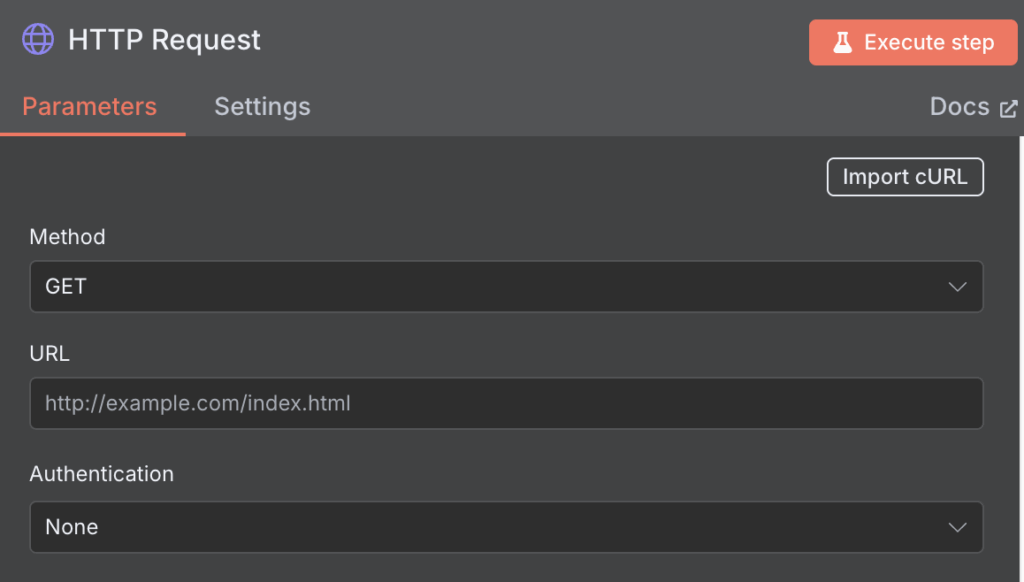The width and height of the screenshot is (1024, 582).
Task: Click the panel's vertical scrollbar on the right edge
Action: [1021, 359]
